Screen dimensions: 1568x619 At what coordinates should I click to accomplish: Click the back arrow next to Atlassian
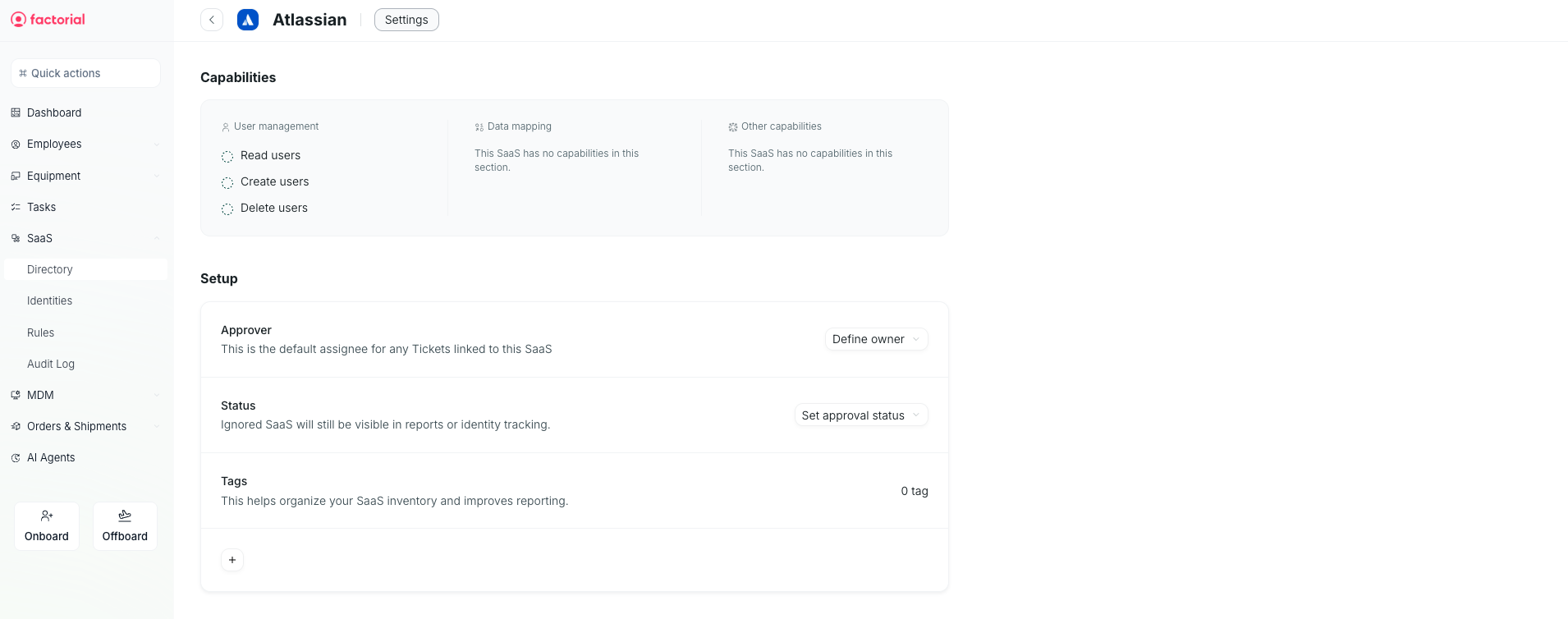coord(212,20)
